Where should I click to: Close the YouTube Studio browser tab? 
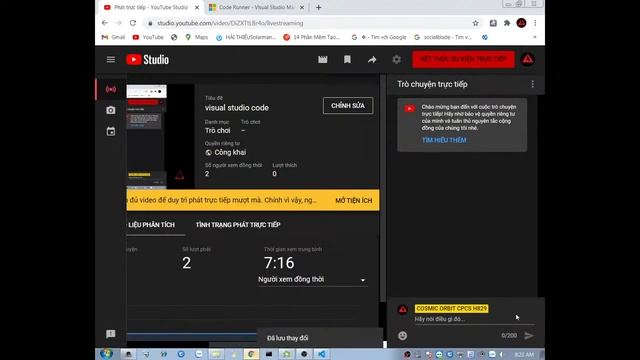pos(197,7)
